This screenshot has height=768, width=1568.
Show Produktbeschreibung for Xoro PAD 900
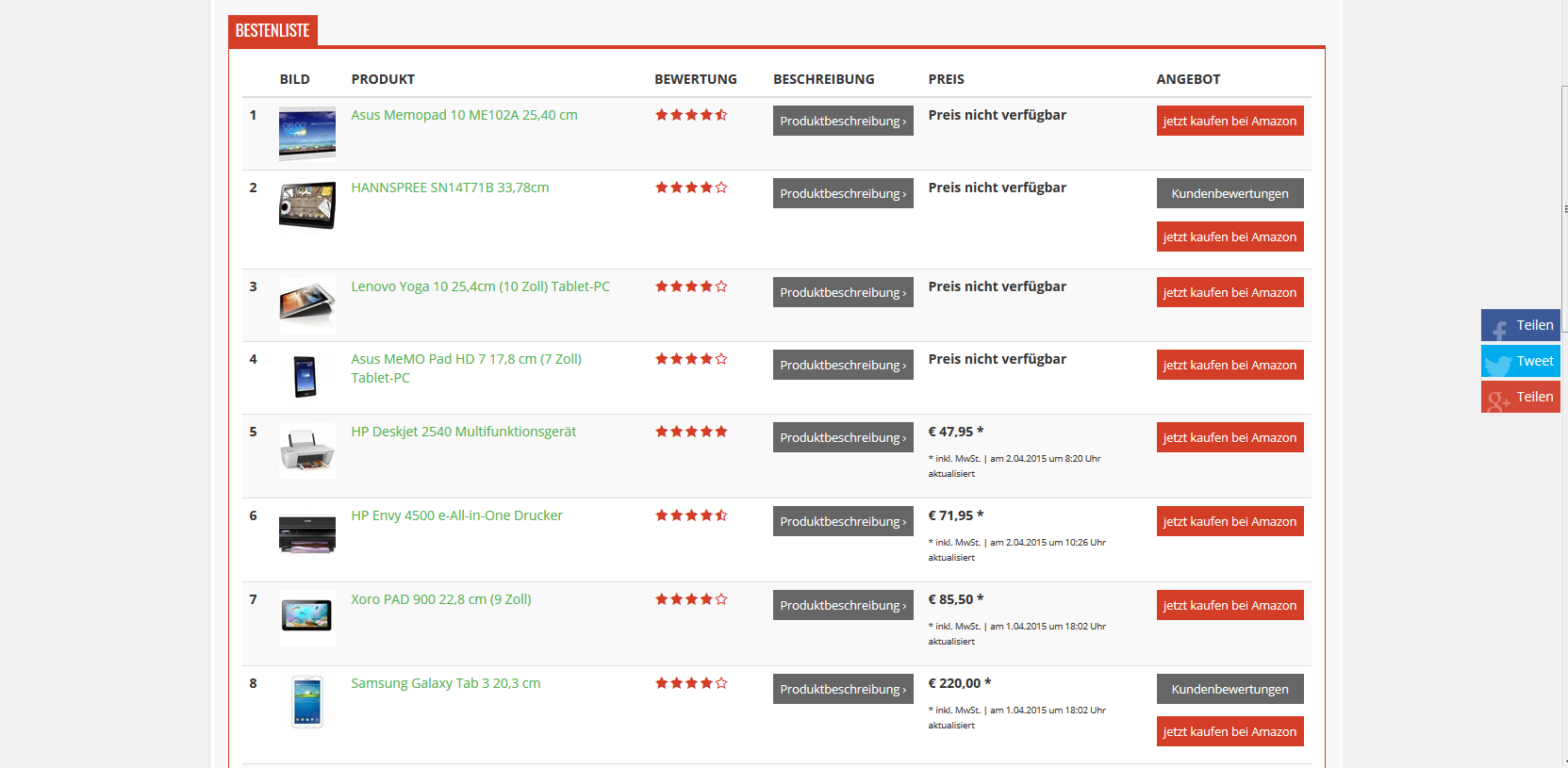843,605
